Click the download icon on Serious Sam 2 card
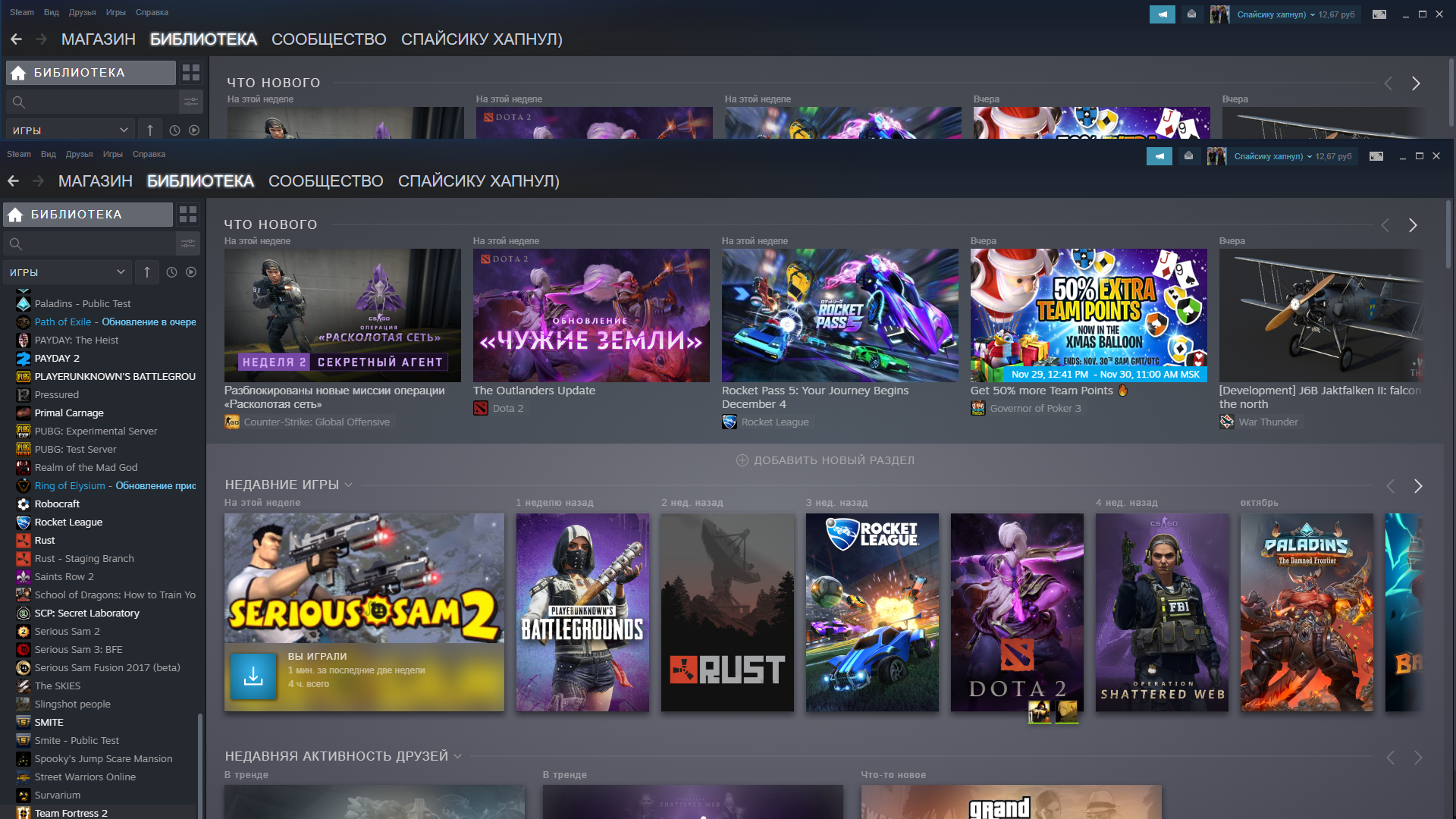1456x819 pixels. (253, 676)
